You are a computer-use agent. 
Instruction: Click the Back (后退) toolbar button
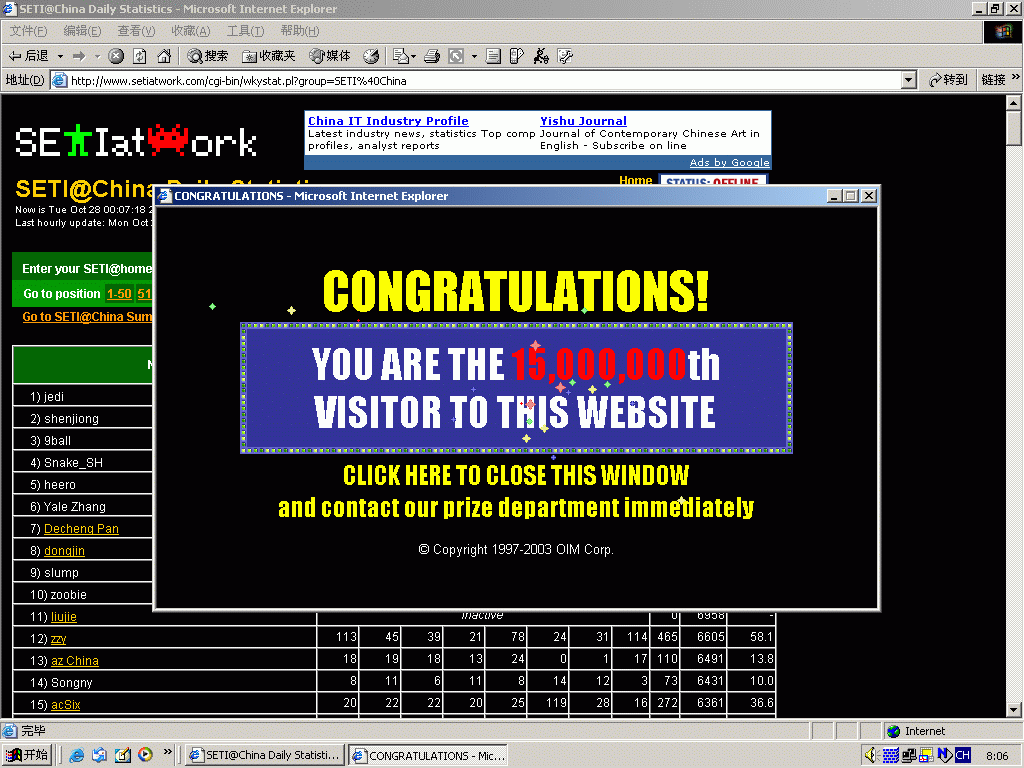click(x=28, y=56)
